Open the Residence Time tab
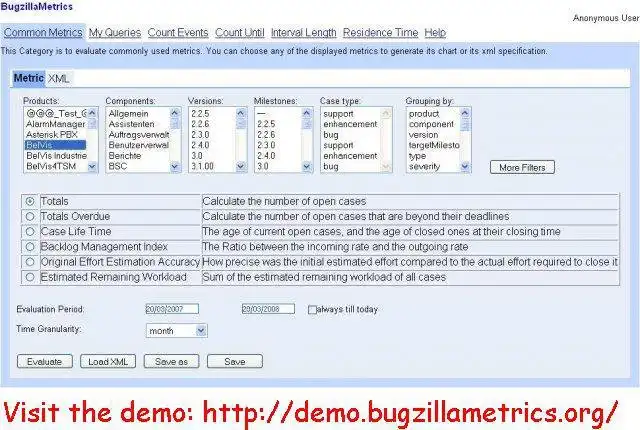640x430 pixels. pos(380,33)
